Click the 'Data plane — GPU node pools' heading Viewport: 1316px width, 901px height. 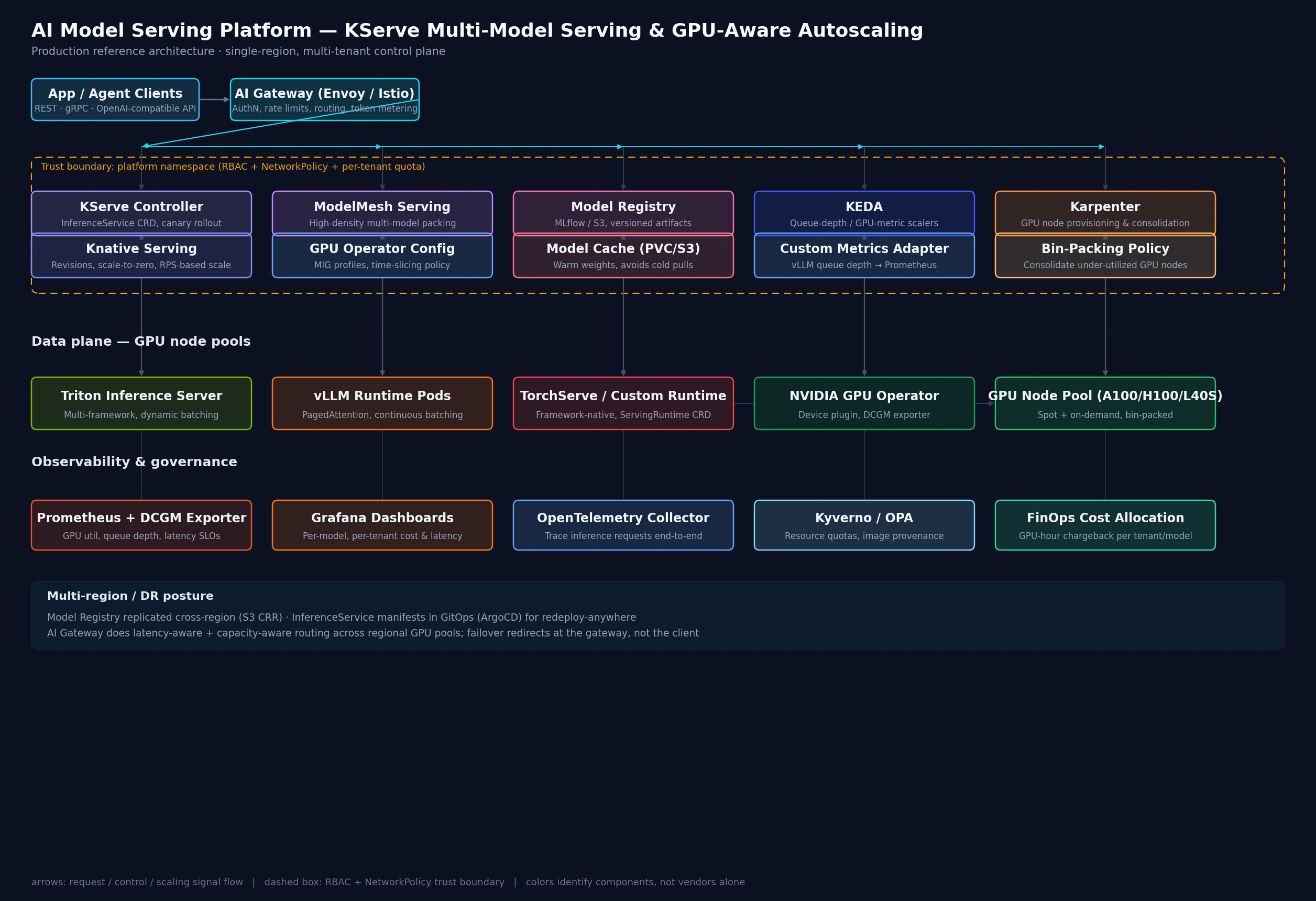(x=141, y=341)
